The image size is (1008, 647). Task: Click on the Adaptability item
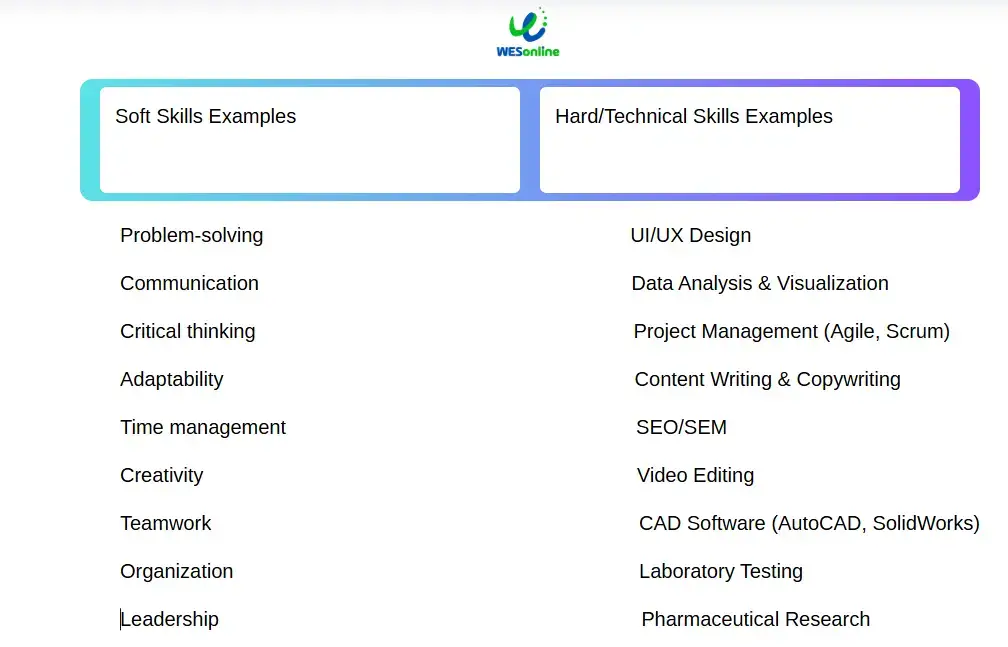tap(172, 379)
